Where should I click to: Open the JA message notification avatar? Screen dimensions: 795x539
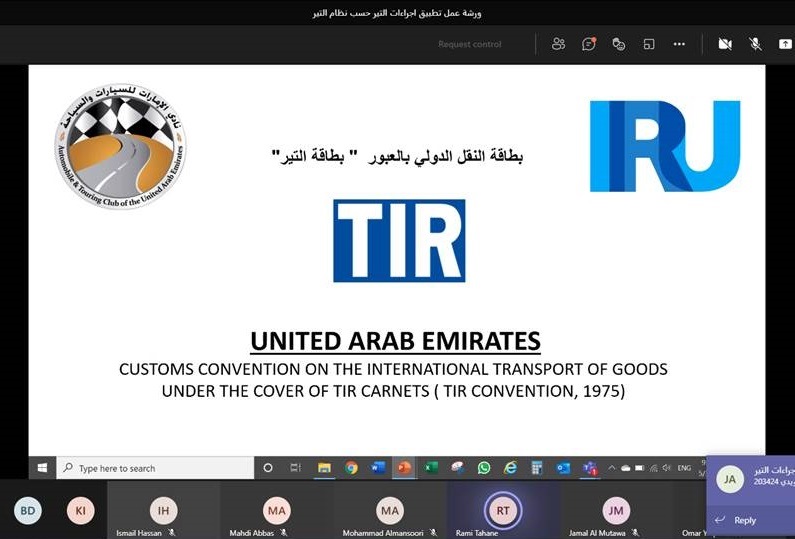(730, 479)
